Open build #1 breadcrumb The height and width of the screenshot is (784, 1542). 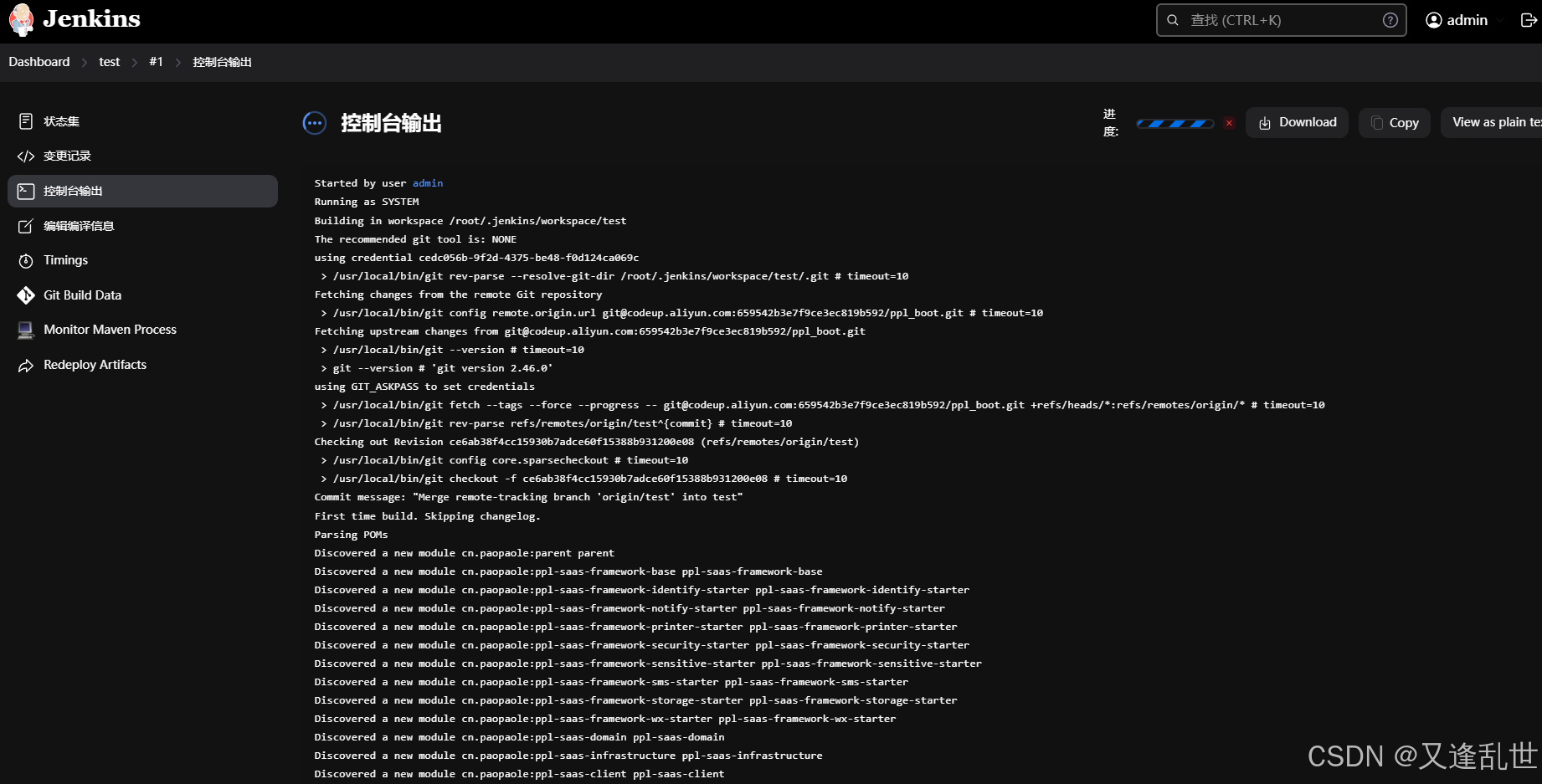click(156, 62)
